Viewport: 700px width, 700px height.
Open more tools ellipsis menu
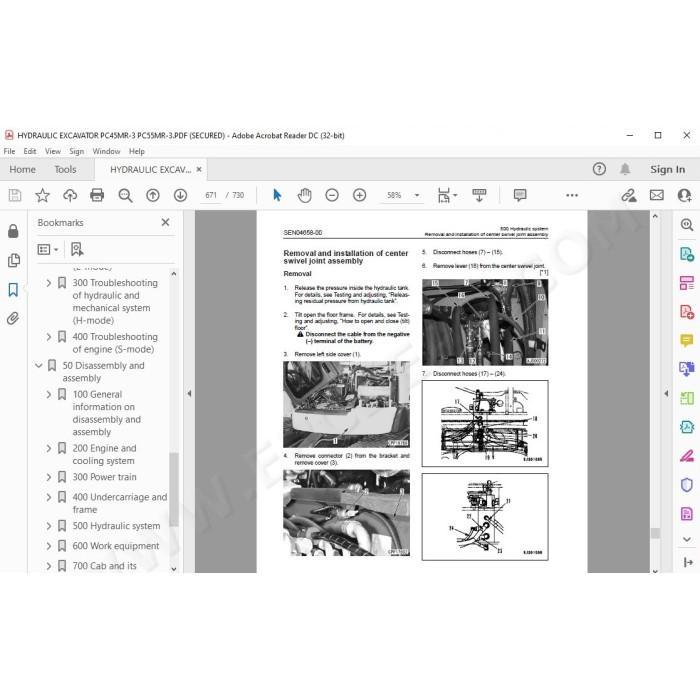(572, 195)
